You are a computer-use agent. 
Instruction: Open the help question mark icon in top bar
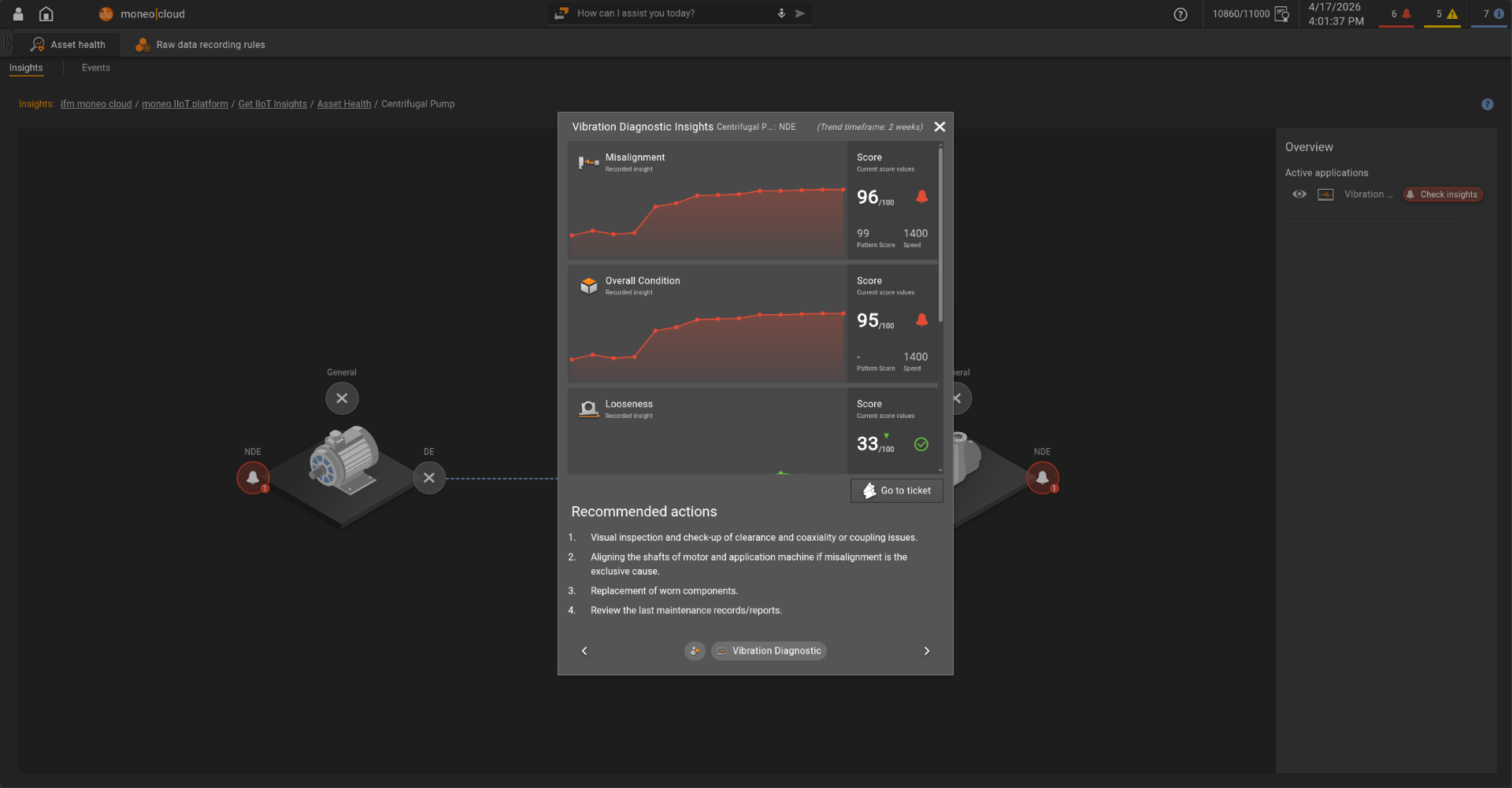click(x=1180, y=14)
